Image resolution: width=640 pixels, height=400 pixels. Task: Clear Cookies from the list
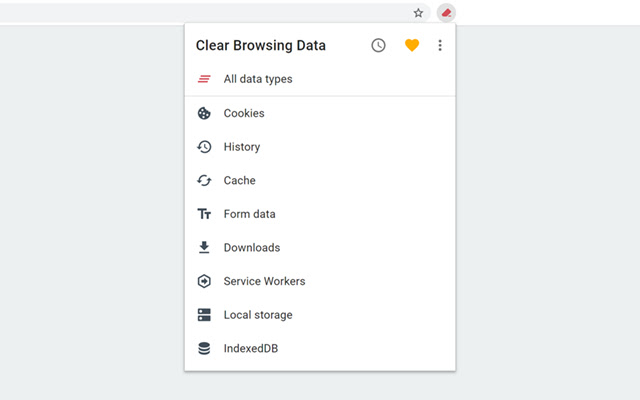coord(244,113)
